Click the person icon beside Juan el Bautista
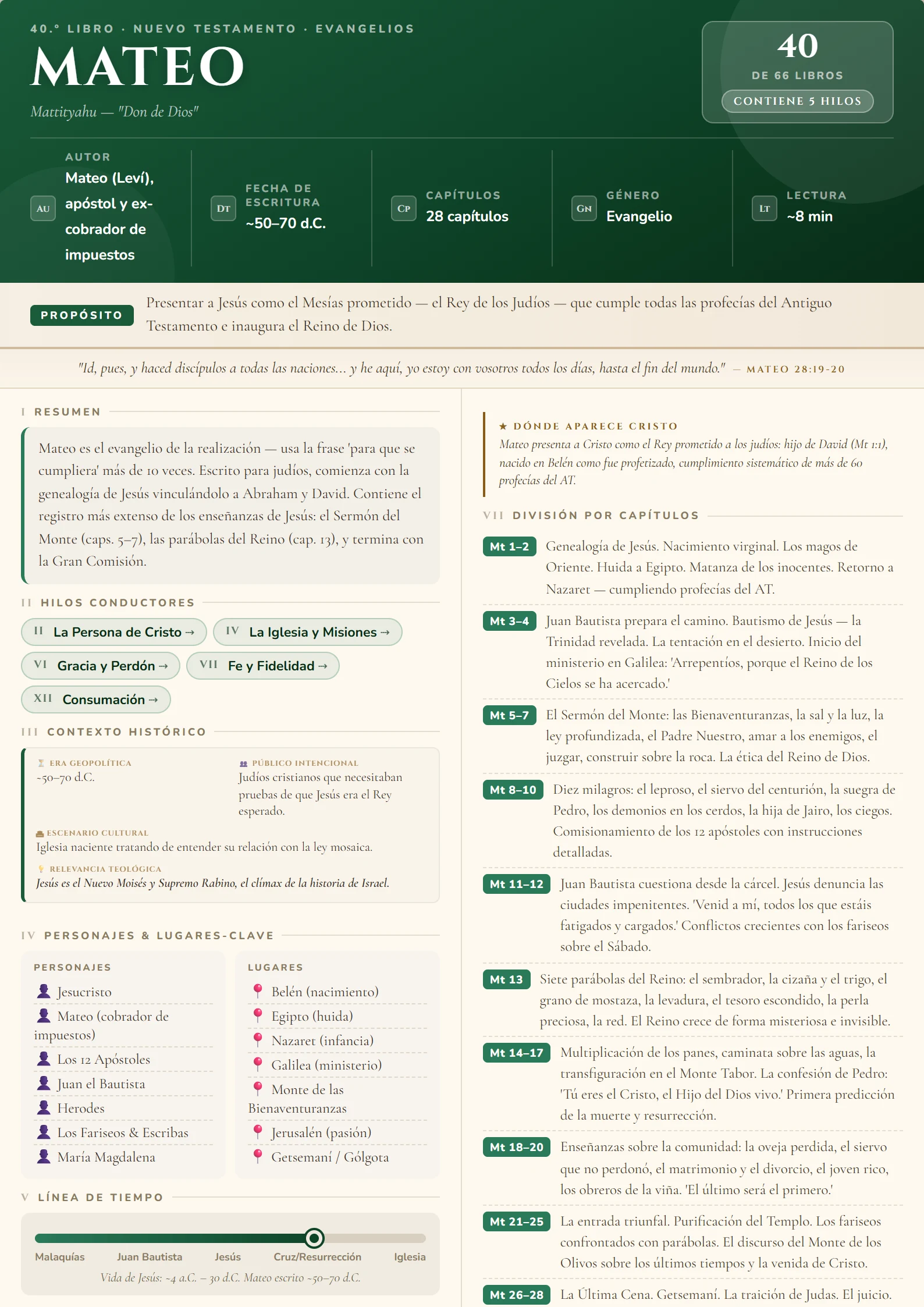 click(44, 1083)
